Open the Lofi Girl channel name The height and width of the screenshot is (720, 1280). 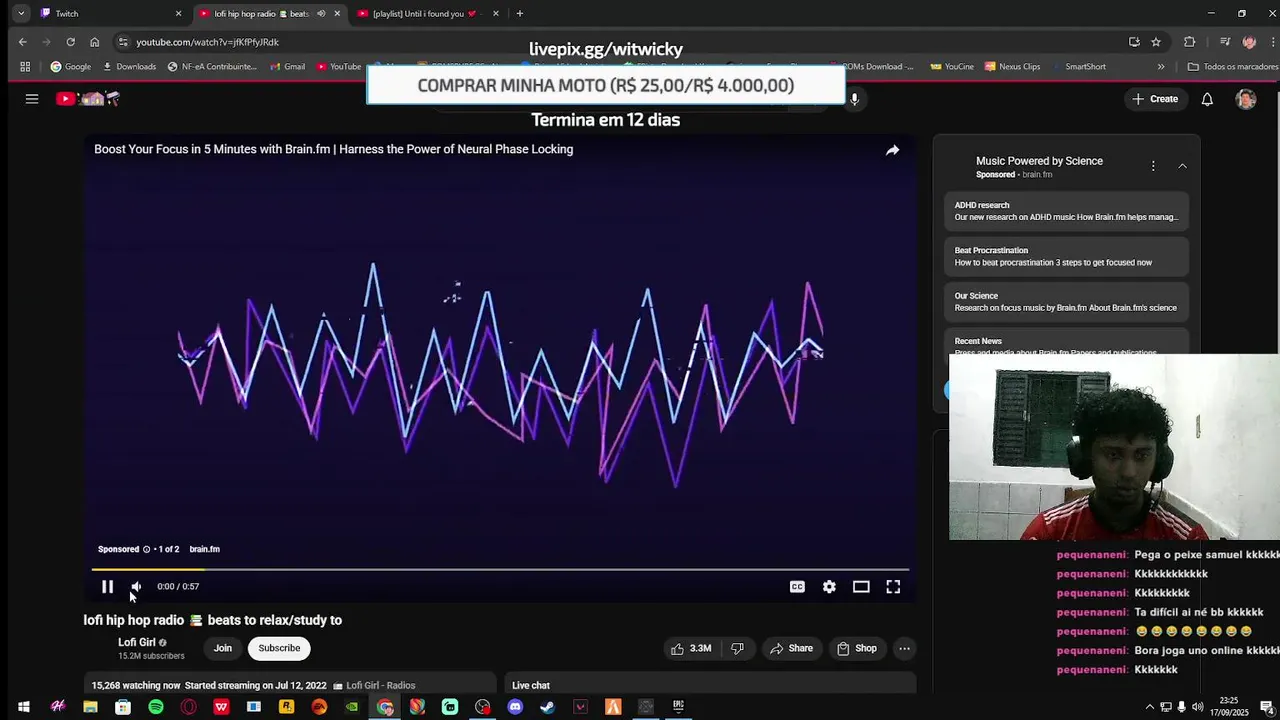point(136,643)
